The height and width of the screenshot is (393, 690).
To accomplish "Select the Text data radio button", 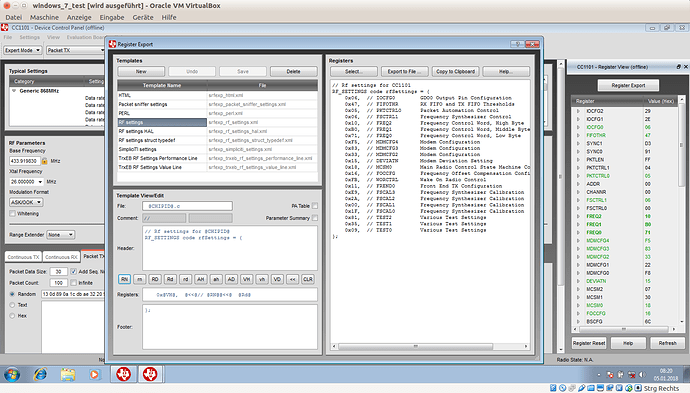I will [12, 305].
